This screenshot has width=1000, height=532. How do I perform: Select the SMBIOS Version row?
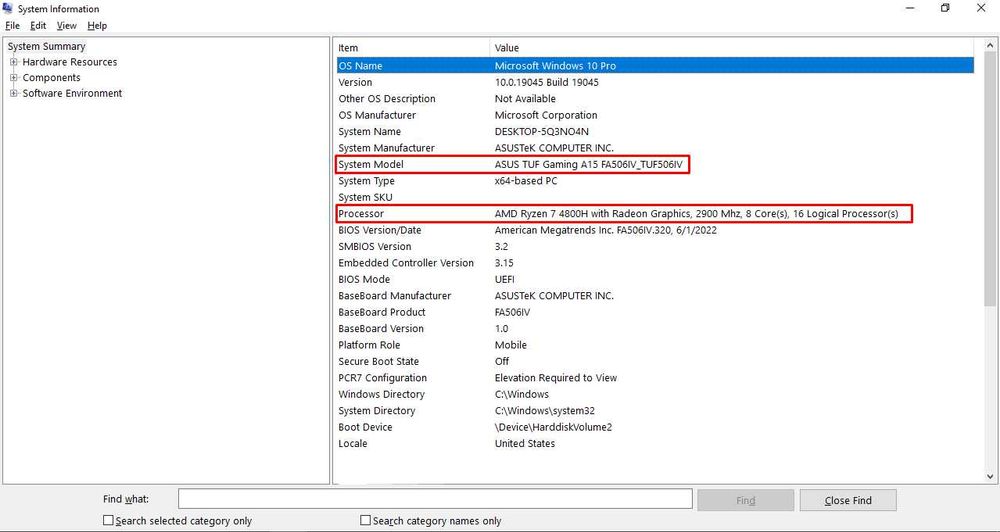(x=655, y=247)
